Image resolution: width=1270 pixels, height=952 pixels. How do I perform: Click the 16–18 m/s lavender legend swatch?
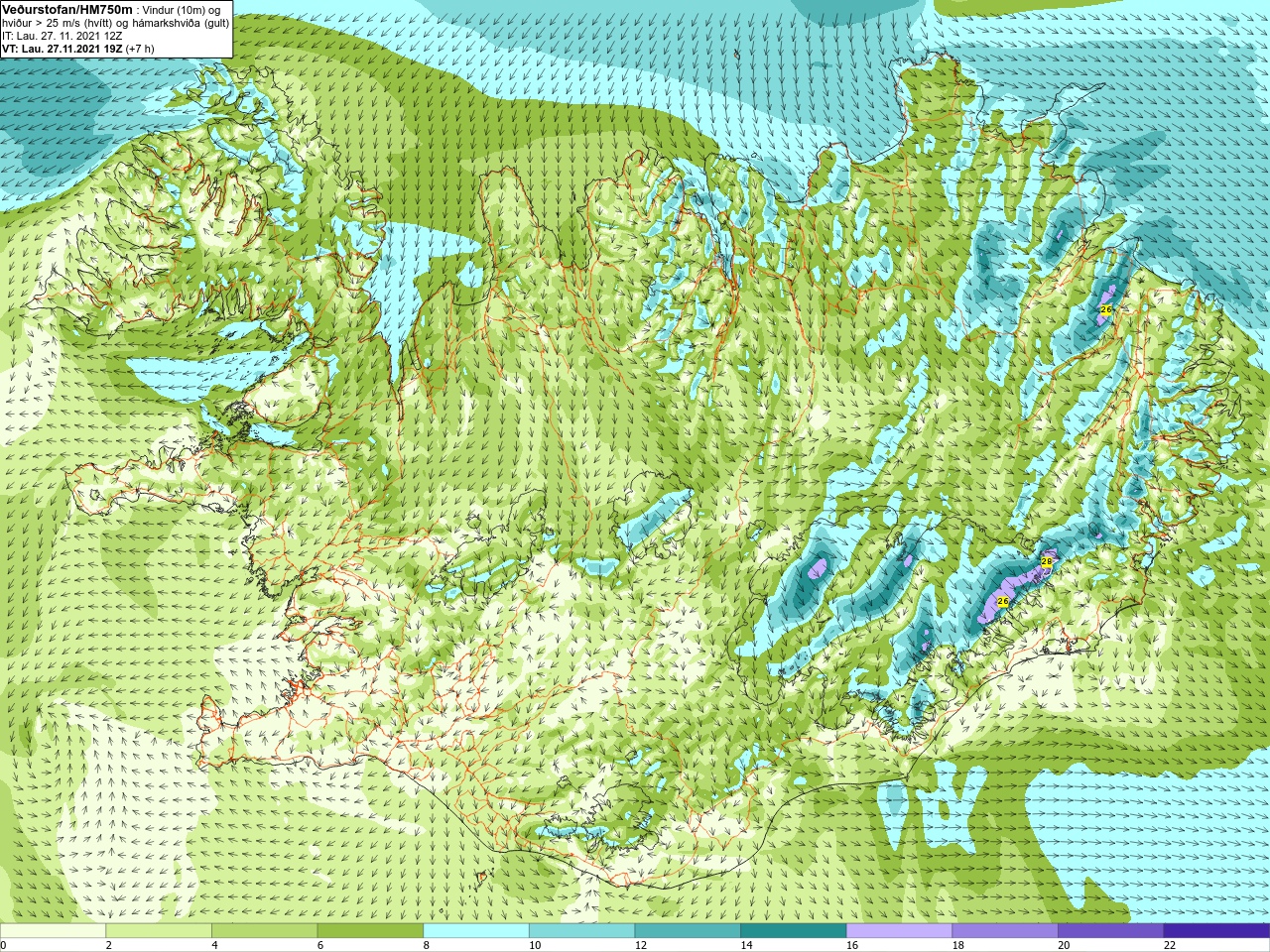(899, 931)
